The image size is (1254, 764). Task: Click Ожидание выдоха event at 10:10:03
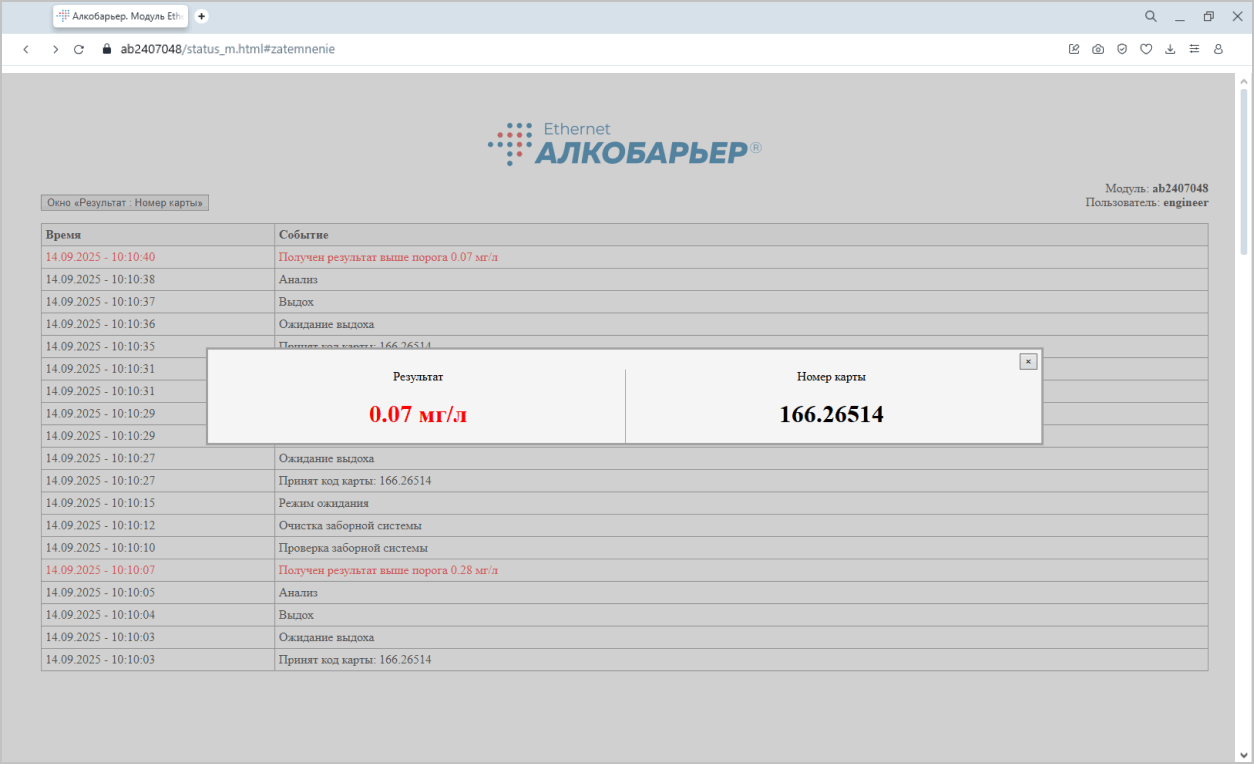coord(326,637)
